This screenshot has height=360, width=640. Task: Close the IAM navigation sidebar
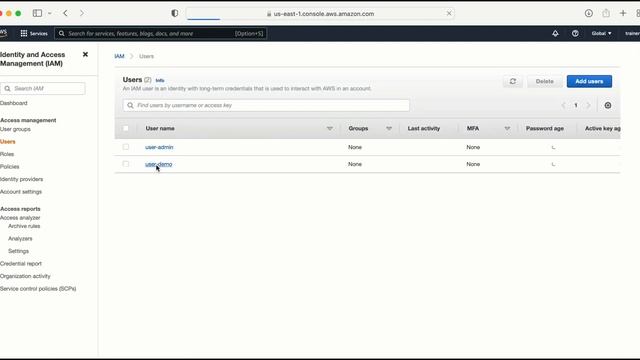85,54
